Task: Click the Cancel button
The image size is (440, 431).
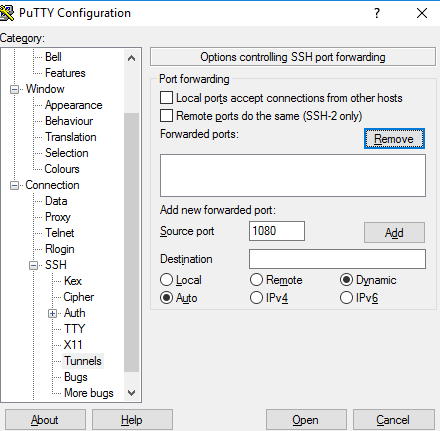Action: 394,420
